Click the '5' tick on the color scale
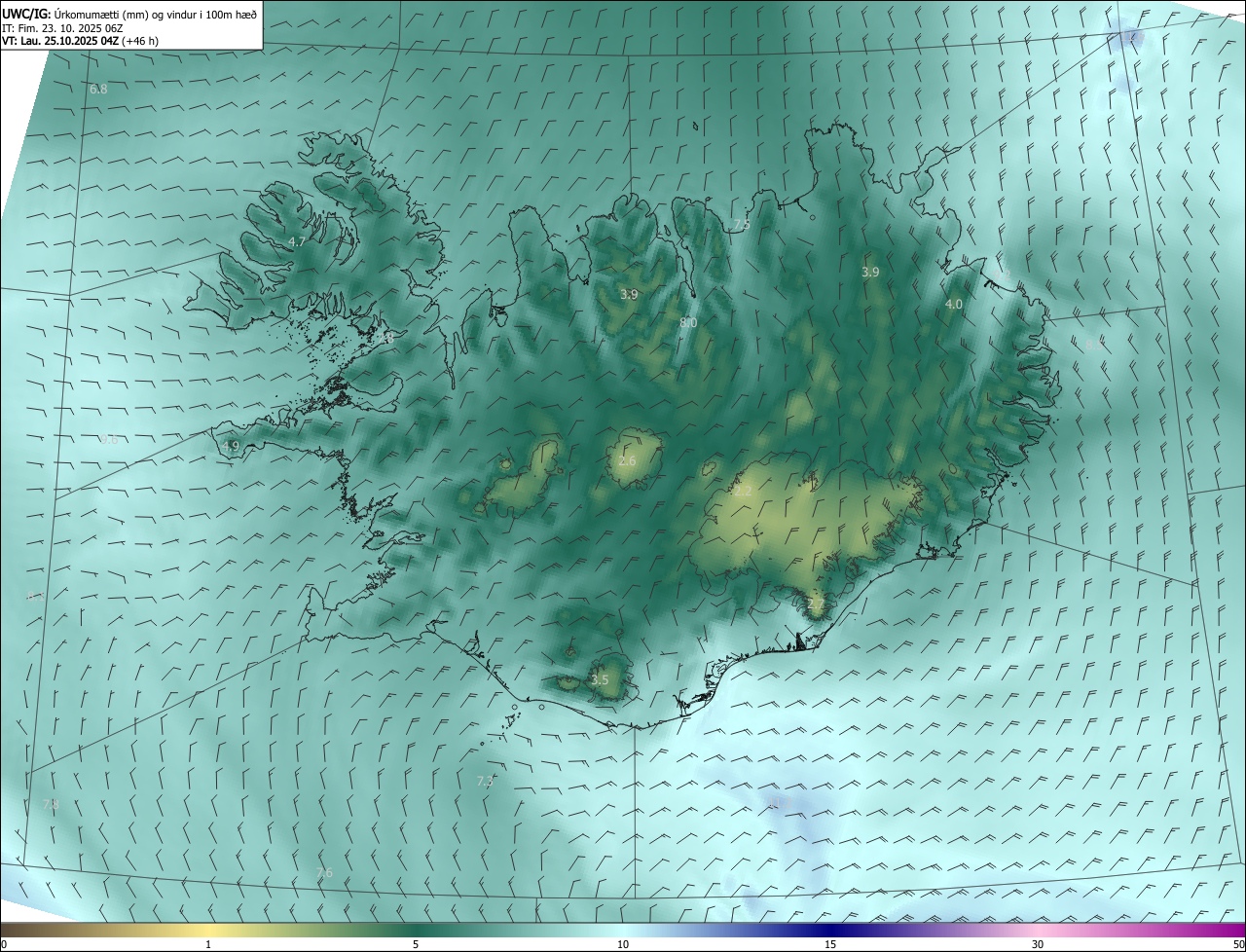 pyautogui.click(x=416, y=945)
